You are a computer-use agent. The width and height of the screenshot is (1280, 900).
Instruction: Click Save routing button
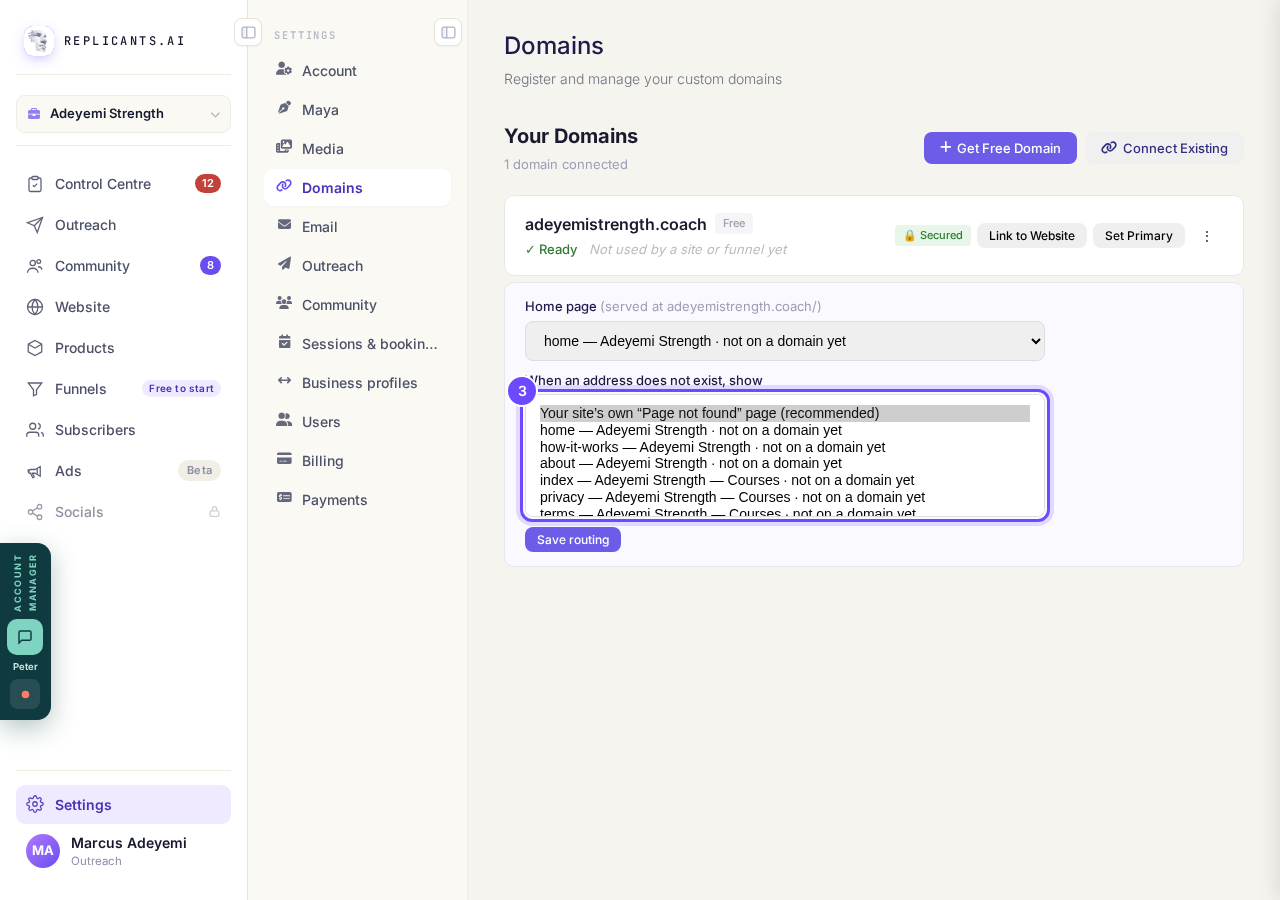point(573,540)
